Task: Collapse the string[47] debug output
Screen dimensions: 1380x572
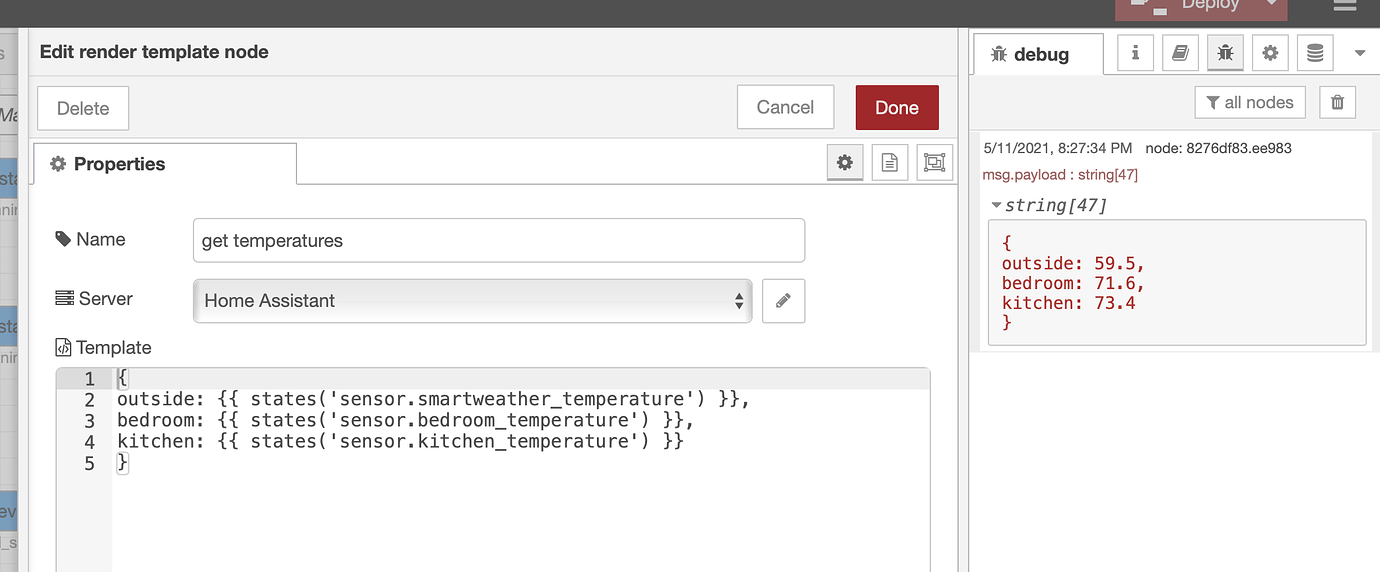Action: point(996,205)
